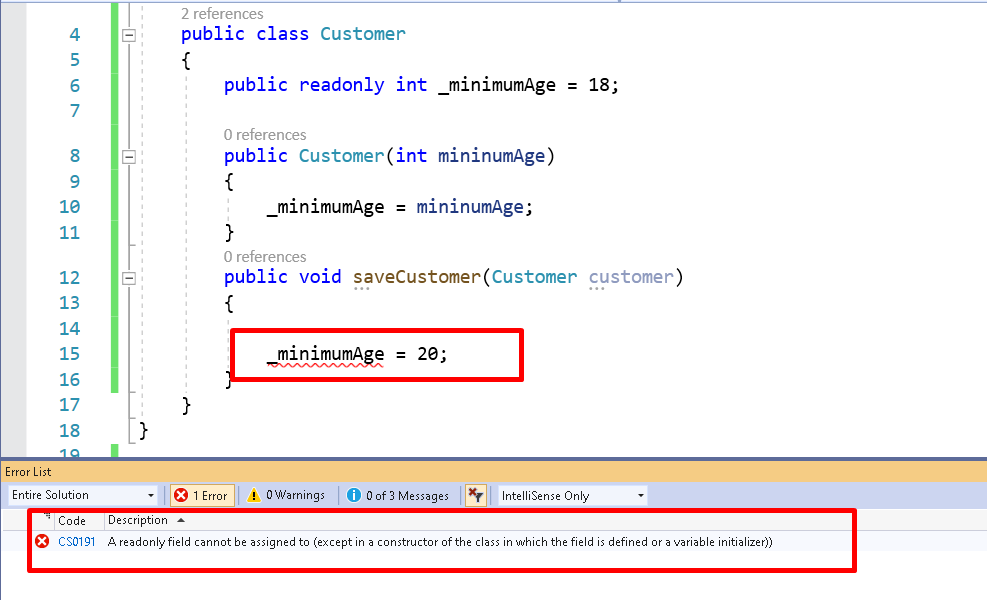Open the Entire Solution scope dropdown
Image resolution: width=987 pixels, height=600 pixels.
[152, 494]
